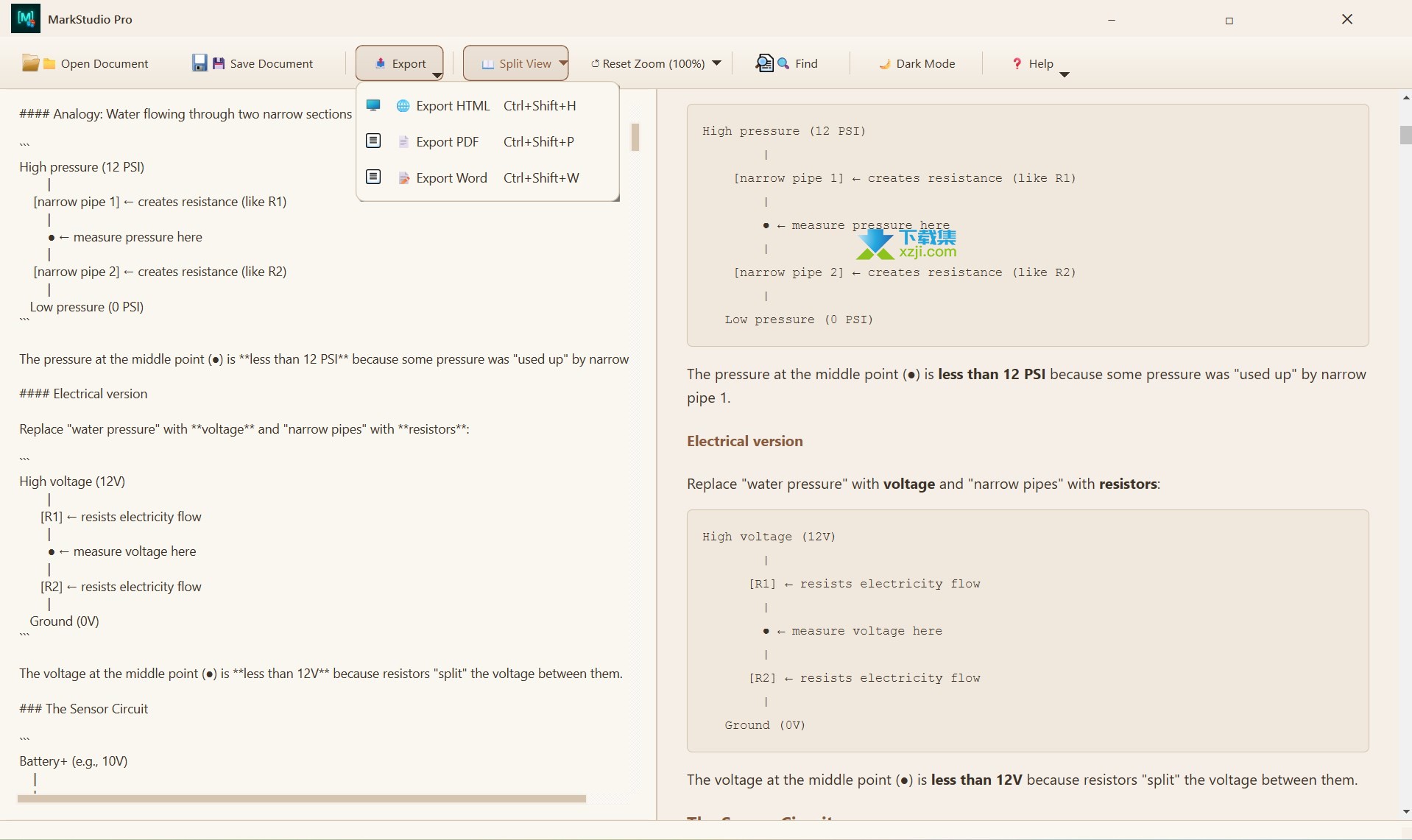The width and height of the screenshot is (1412, 840).
Task: Click the magnifier document Find icon
Action: 764,63
